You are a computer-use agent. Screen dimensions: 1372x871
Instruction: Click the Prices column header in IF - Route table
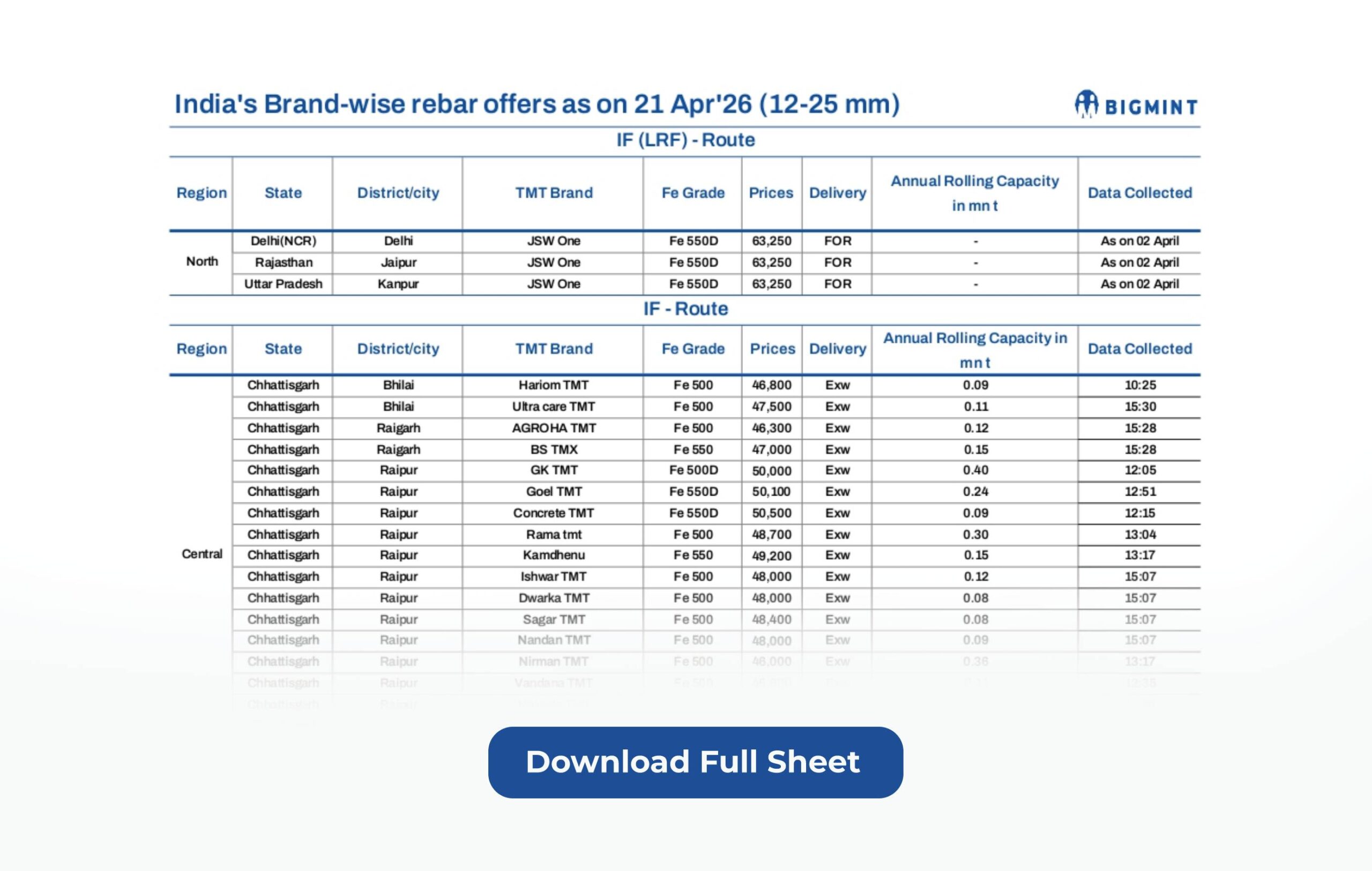pyautogui.click(x=772, y=349)
